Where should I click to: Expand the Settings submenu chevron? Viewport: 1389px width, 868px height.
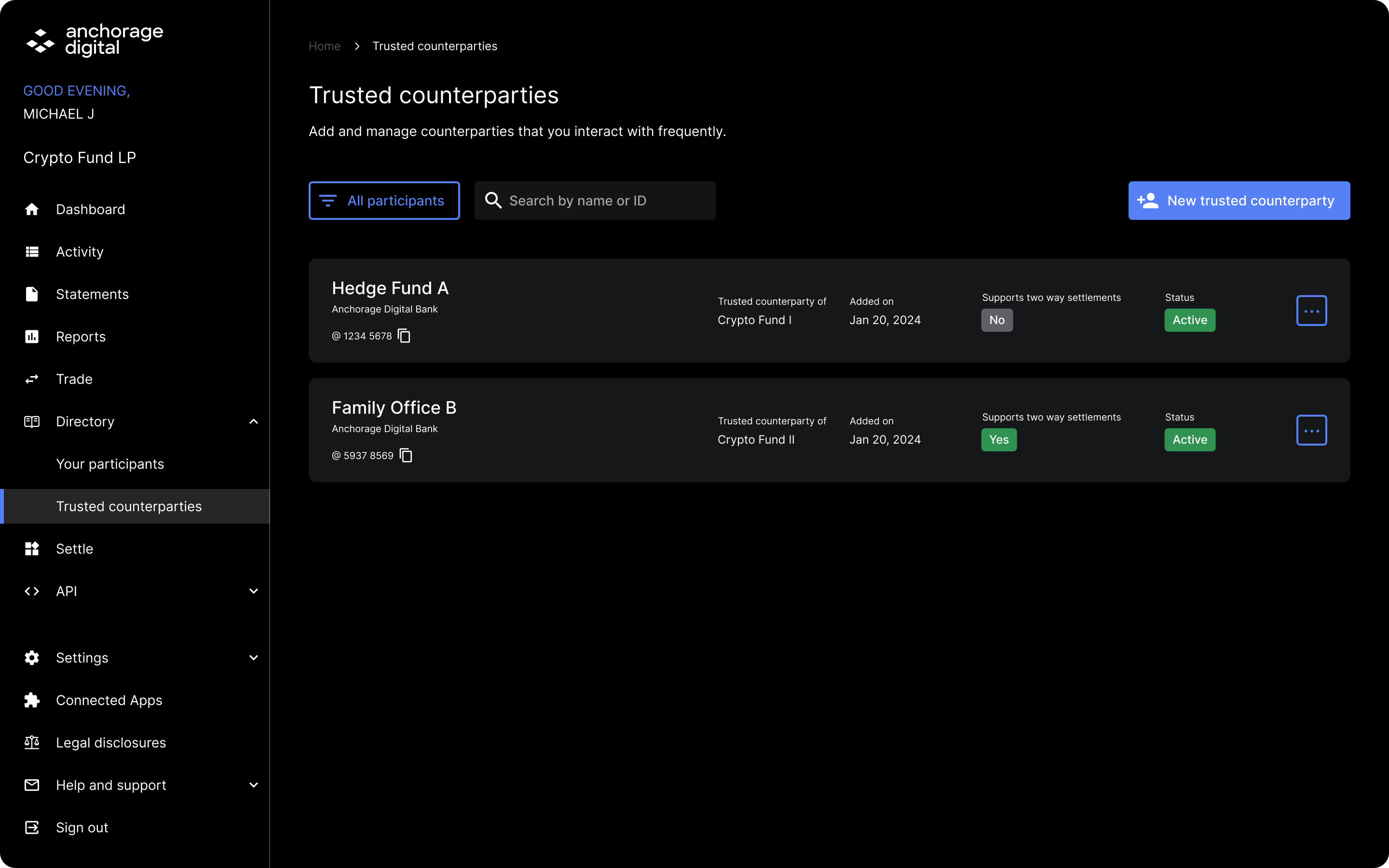[x=254, y=658]
